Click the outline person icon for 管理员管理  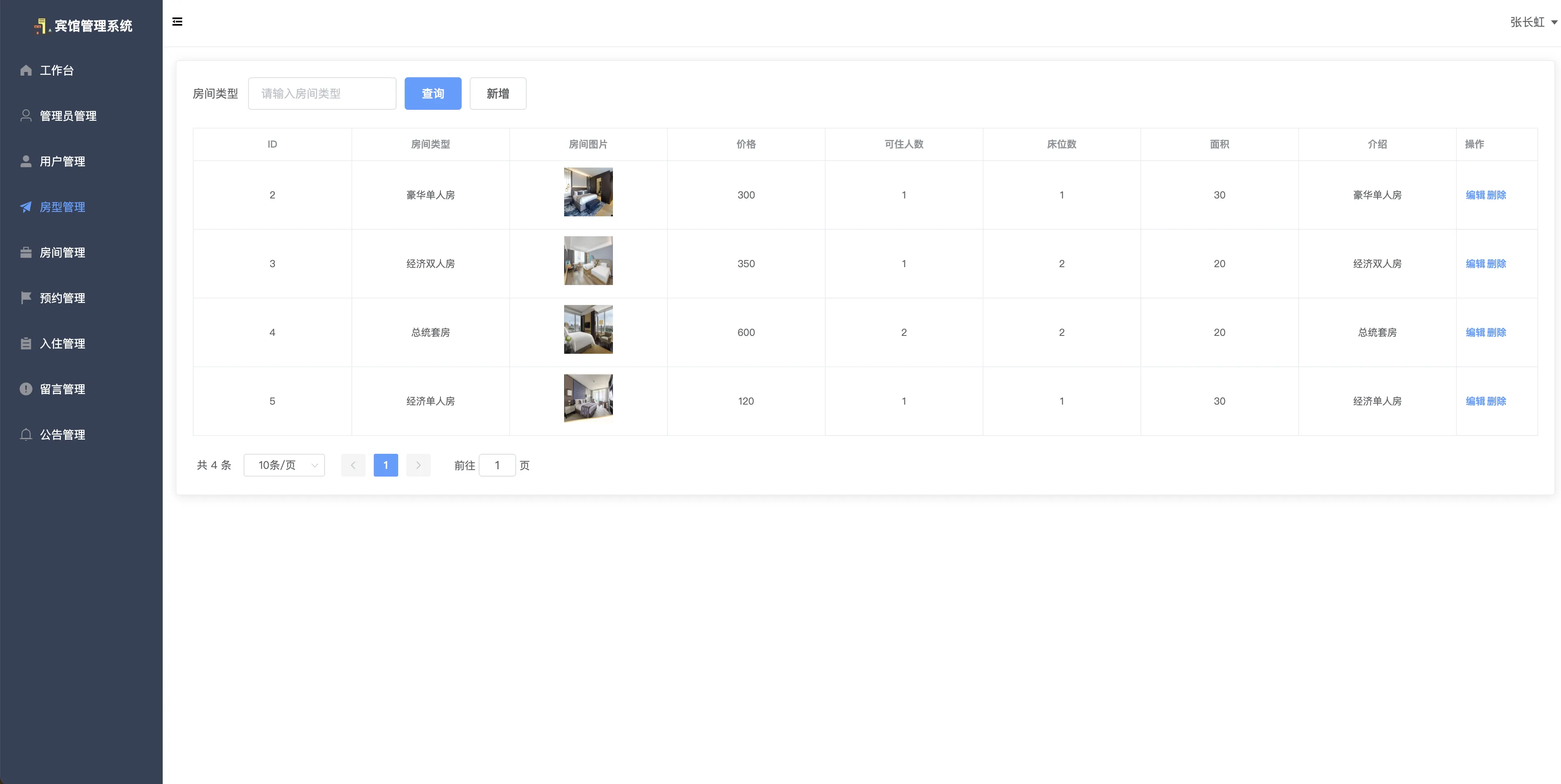click(x=26, y=116)
